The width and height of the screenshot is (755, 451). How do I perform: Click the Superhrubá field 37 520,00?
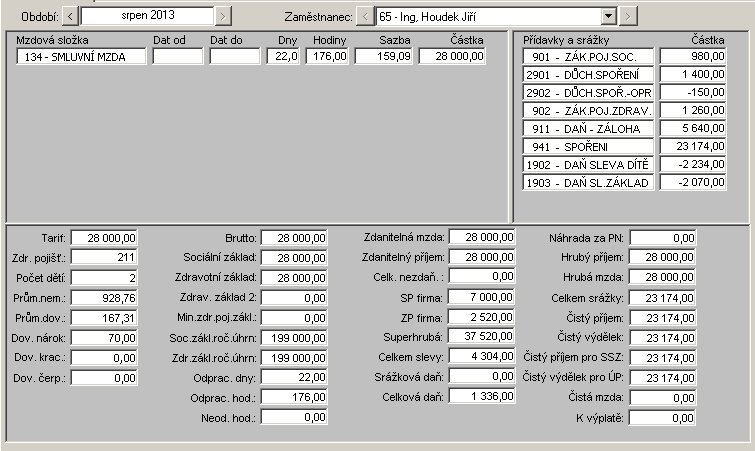coord(482,336)
